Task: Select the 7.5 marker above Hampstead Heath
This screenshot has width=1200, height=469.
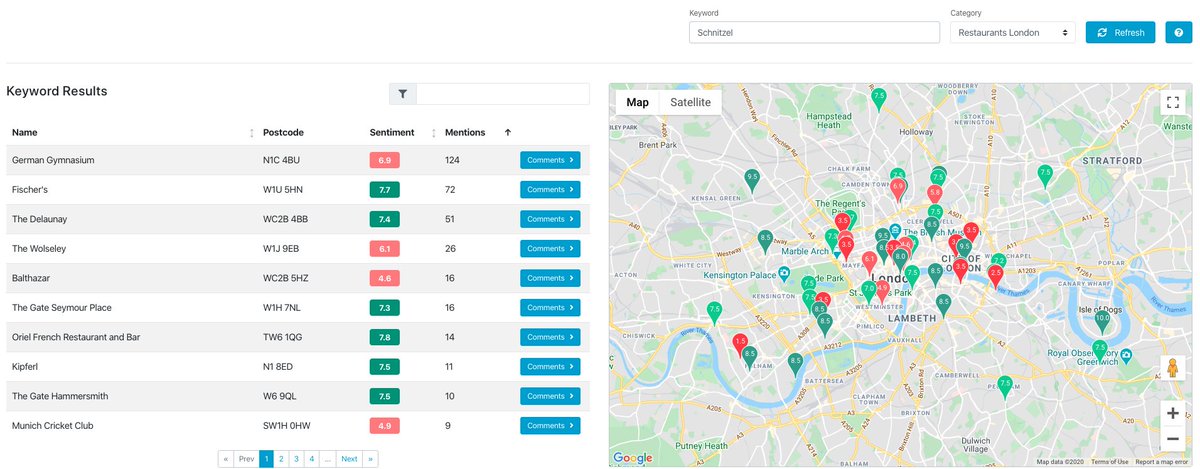Action: click(878, 98)
